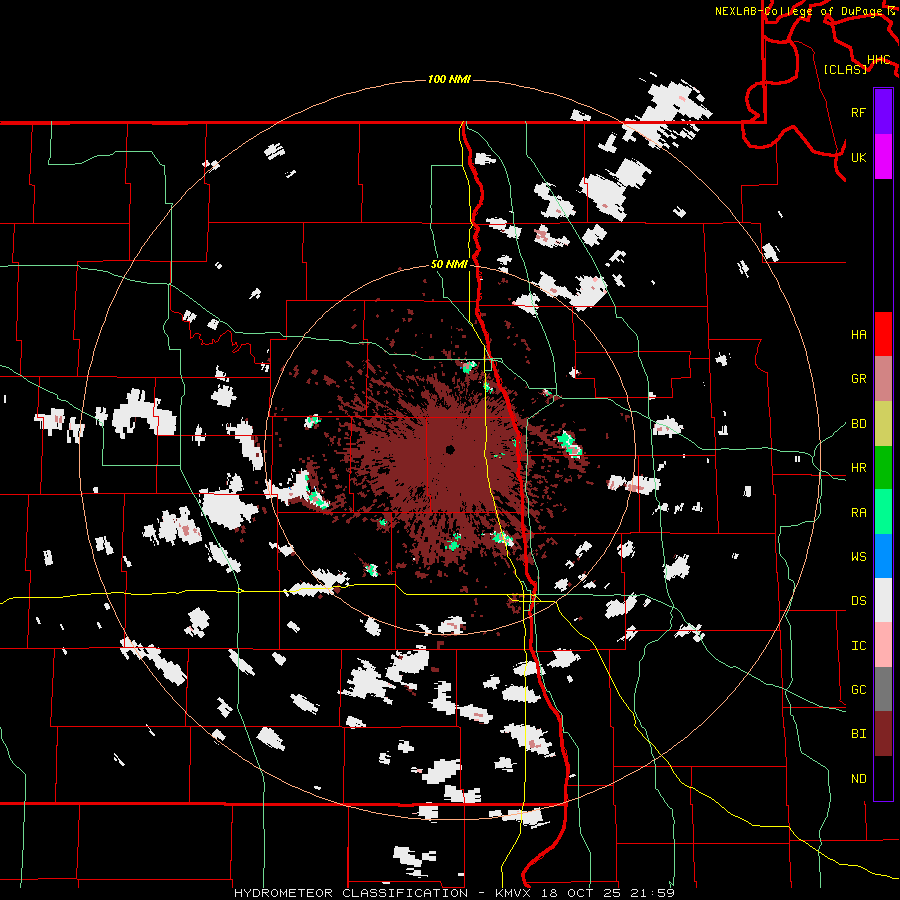This screenshot has height=900, width=900.
Task: Click the HA red legend swatch
Action: (x=883, y=334)
